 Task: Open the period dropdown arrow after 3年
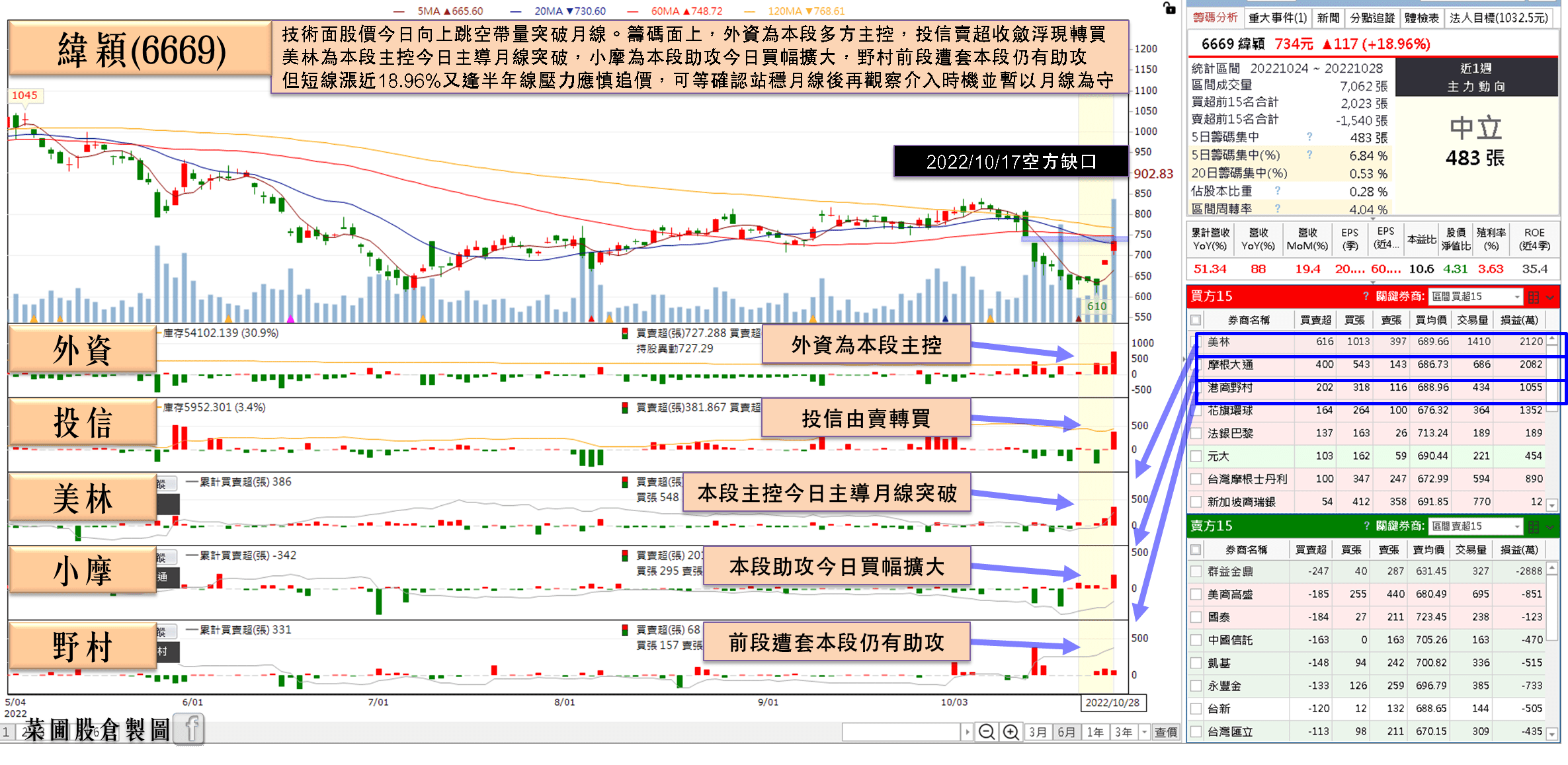pos(1144,732)
